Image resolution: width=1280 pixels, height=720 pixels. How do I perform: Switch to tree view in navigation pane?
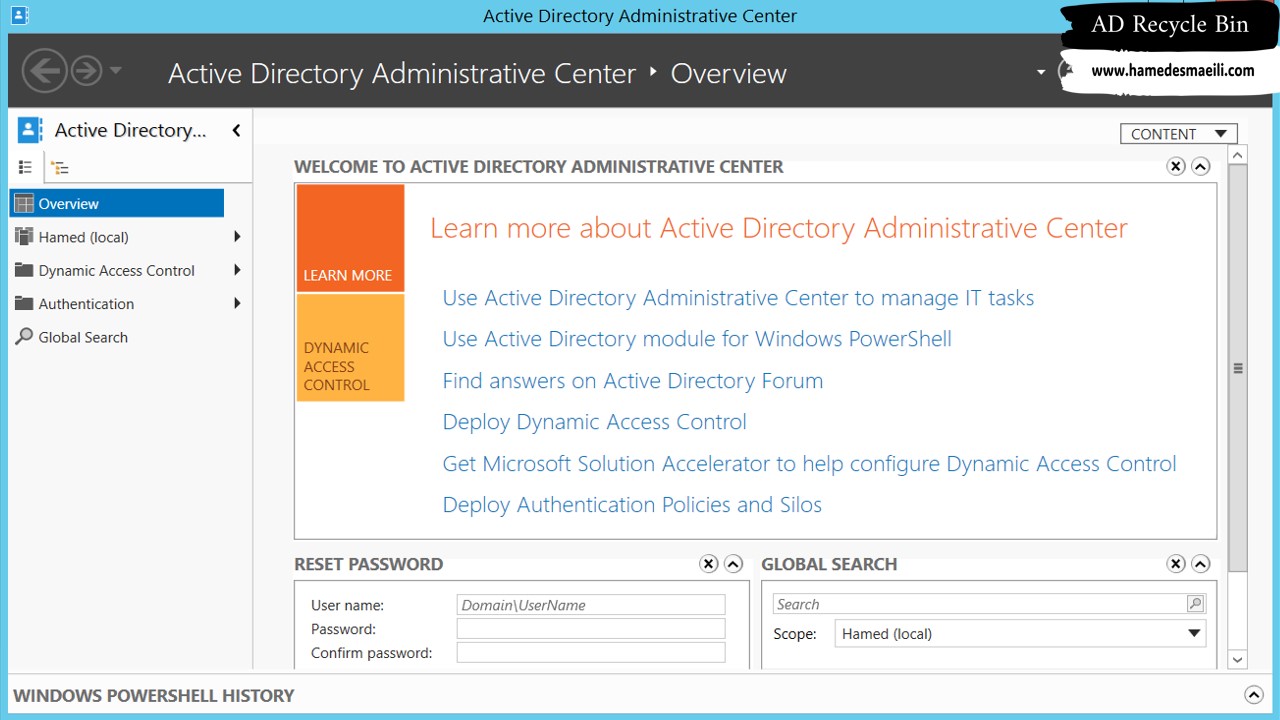click(x=60, y=168)
